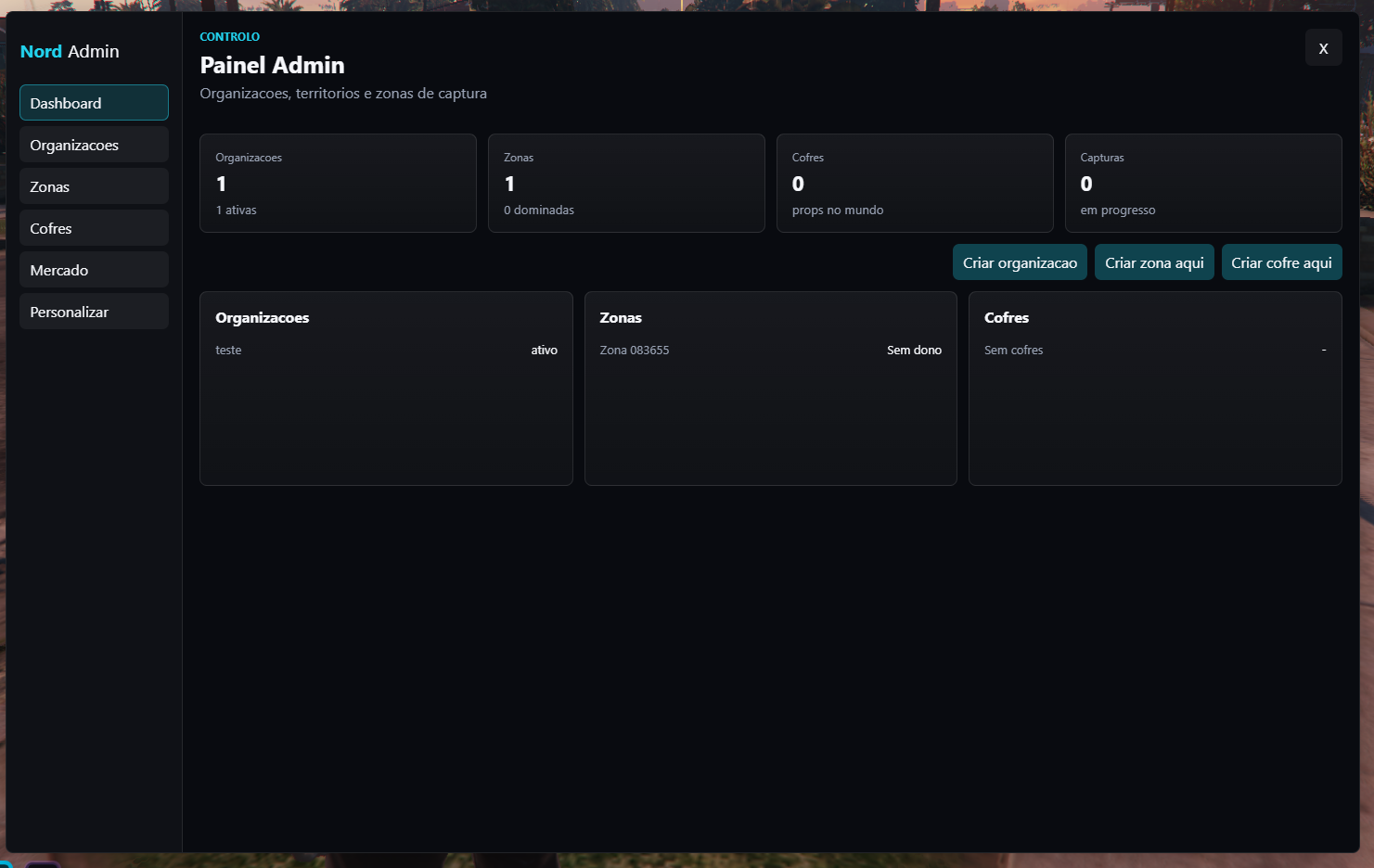Click Criar cofre aqui button
This screenshot has height=868, width=1374.
coord(1281,262)
